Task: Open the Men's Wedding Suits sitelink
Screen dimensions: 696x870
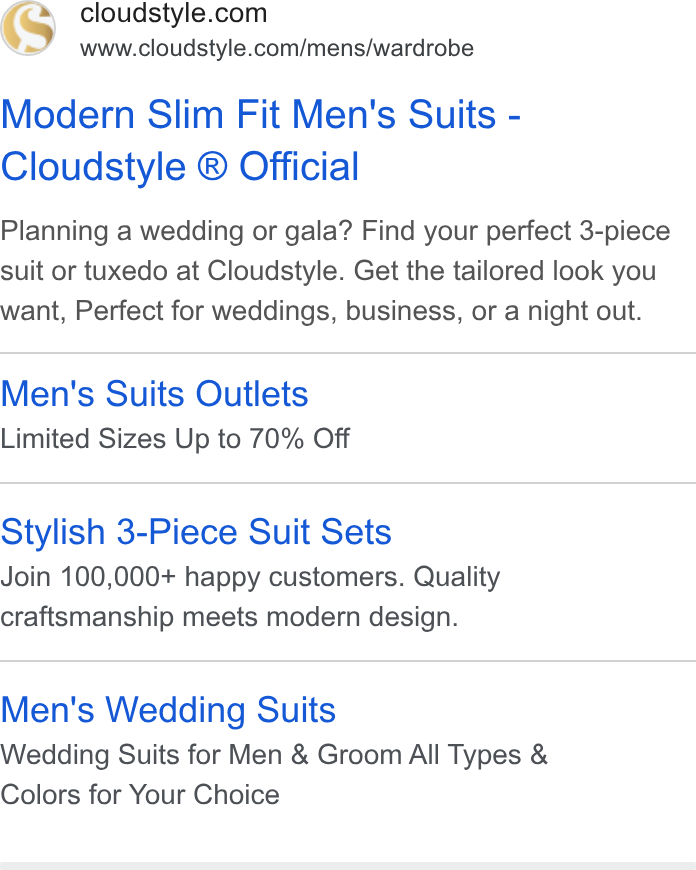Action: pos(168,710)
